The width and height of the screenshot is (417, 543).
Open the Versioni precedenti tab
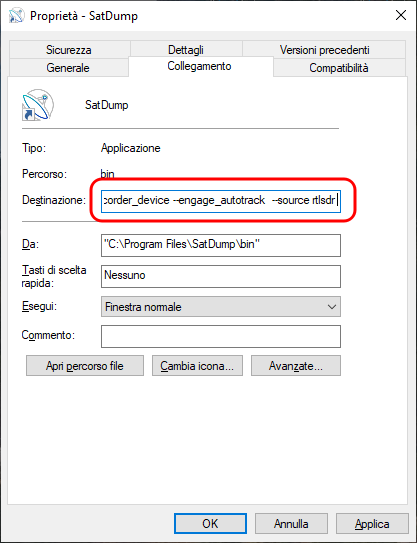click(325, 50)
